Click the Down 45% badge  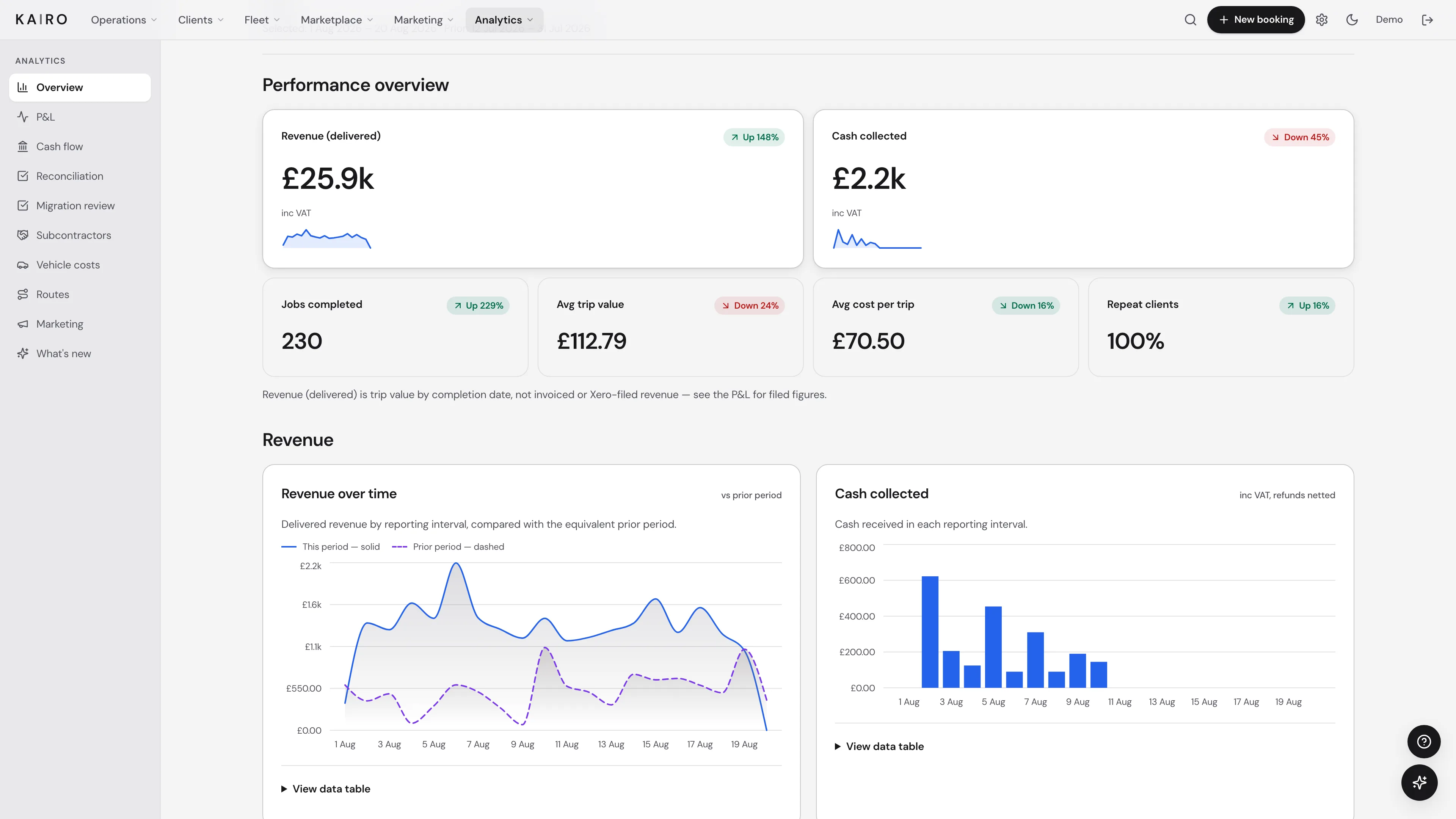[x=1300, y=137]
